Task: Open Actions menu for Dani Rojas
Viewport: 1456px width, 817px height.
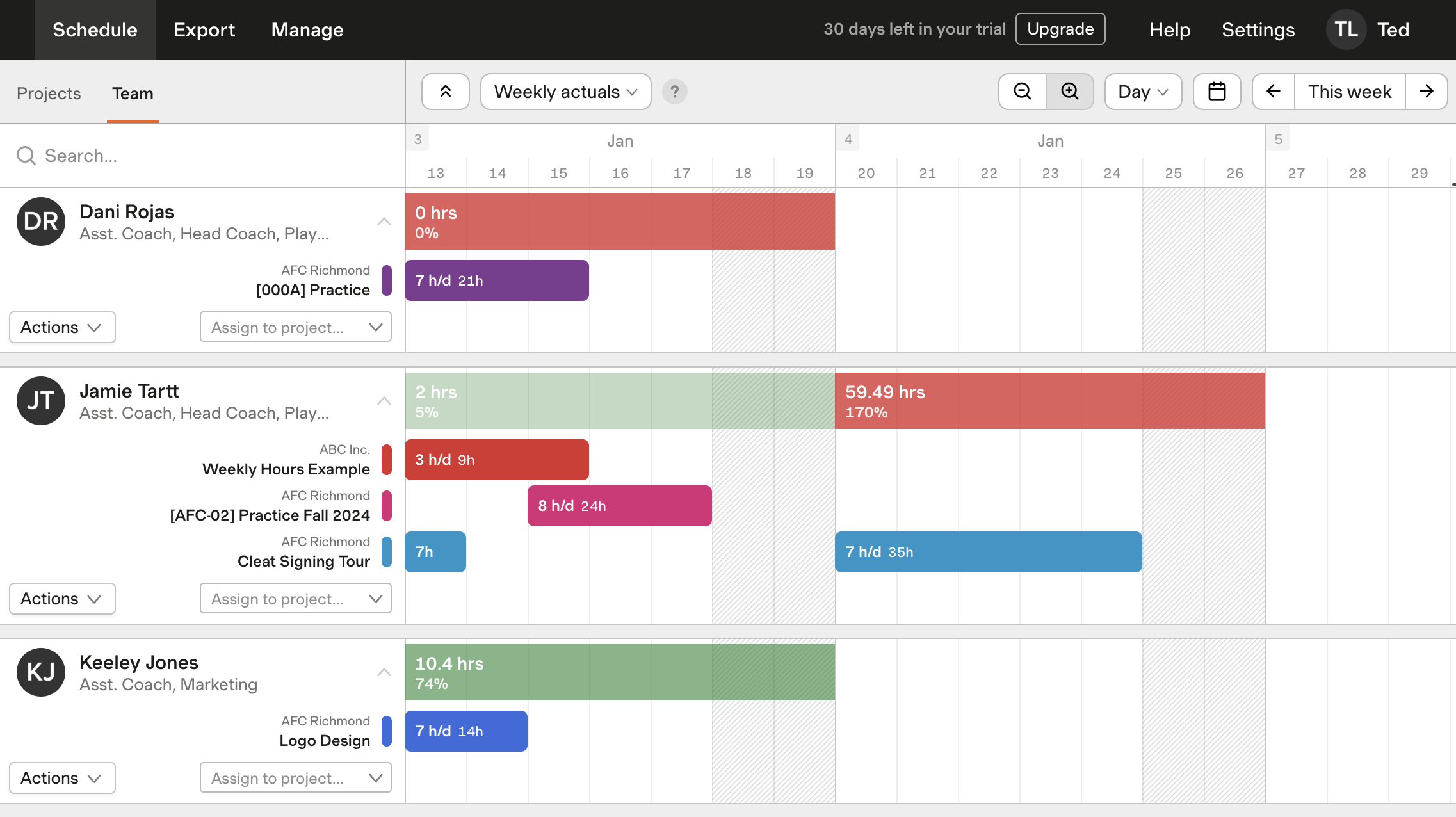Action: point(62,327)
